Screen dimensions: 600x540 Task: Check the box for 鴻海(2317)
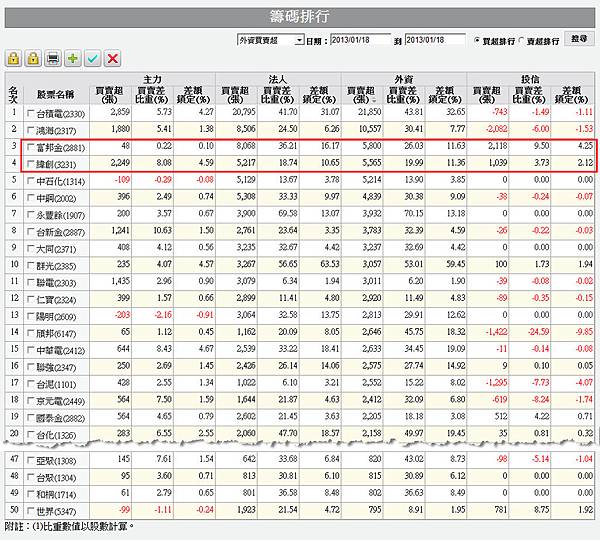(x=31, y=130)
